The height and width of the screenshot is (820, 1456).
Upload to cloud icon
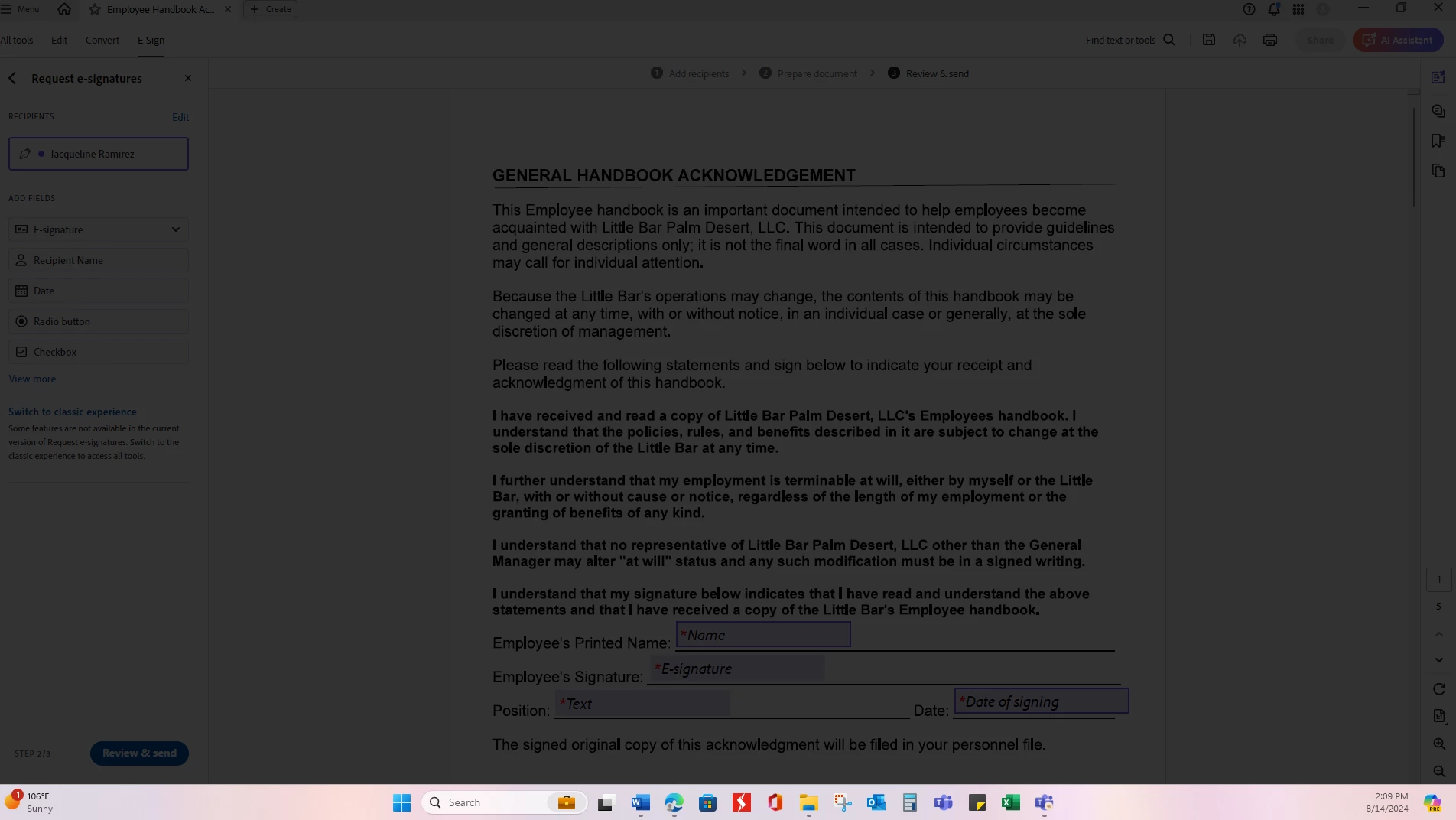1240,40
